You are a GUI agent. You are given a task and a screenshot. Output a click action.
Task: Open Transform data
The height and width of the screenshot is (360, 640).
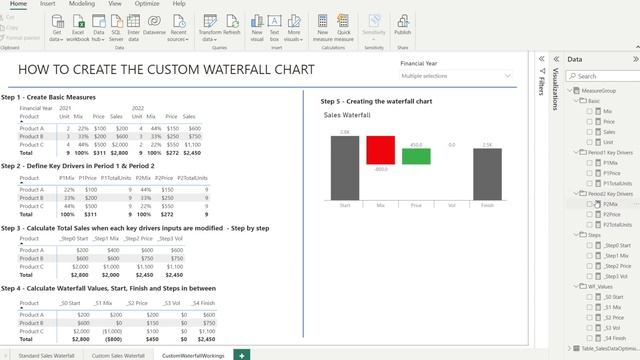pos(210,28)
